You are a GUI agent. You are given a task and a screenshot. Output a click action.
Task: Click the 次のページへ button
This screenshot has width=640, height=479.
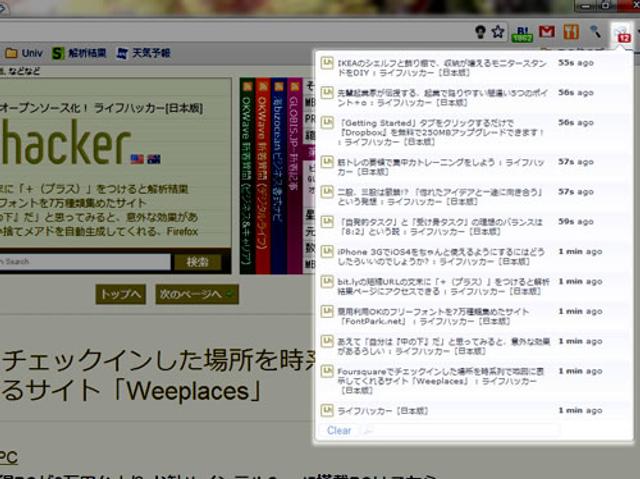[197, 294]
